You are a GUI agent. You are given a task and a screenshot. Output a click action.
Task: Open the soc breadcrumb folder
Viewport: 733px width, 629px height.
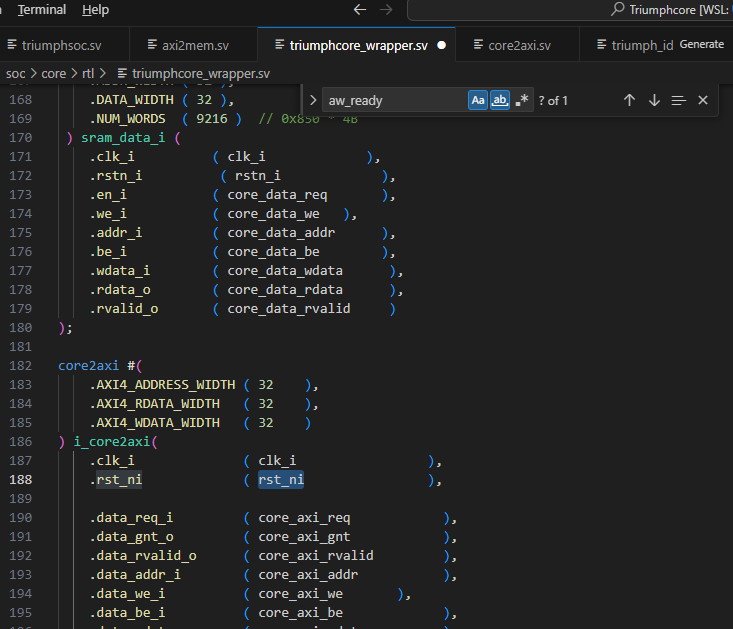pyautogui.click(x=15, y=74)
